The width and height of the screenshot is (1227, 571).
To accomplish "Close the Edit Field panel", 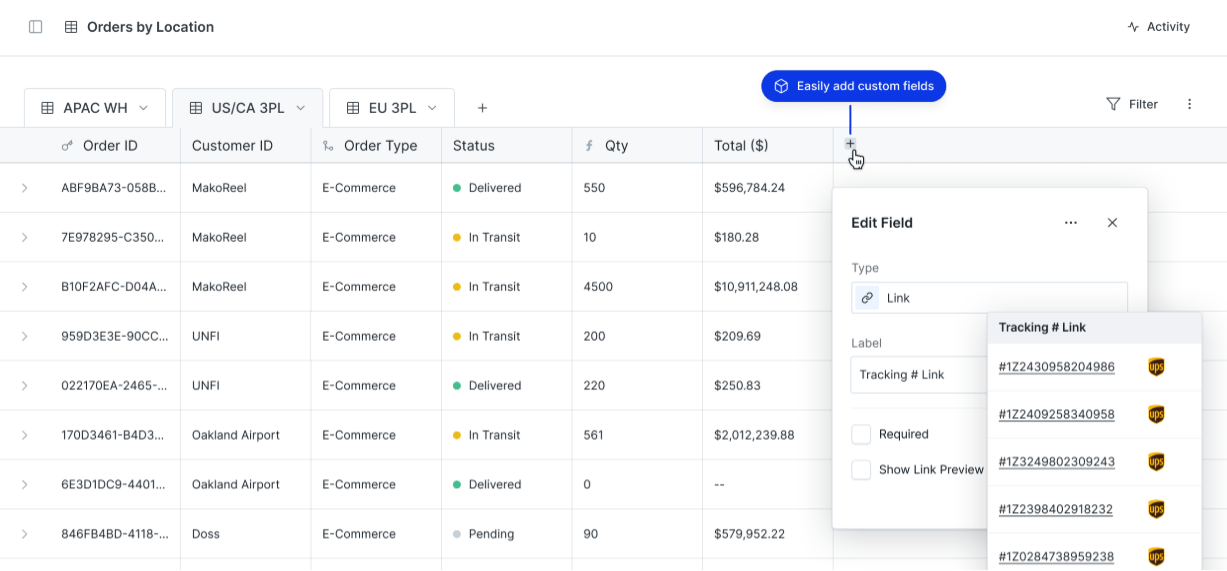I will pyautogui.click(x=1112, y=223).
